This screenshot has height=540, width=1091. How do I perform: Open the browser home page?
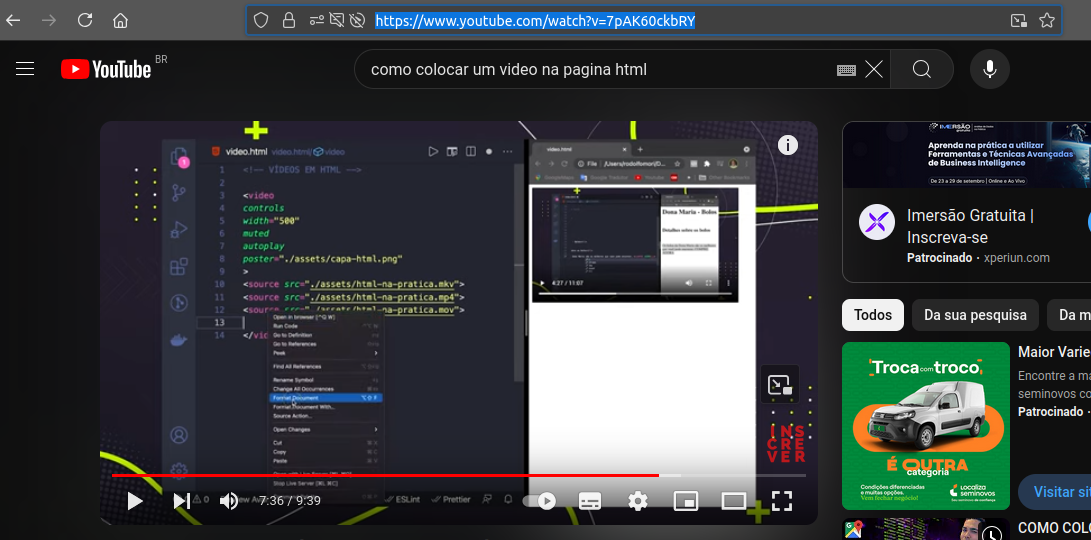tap(120, 20)
